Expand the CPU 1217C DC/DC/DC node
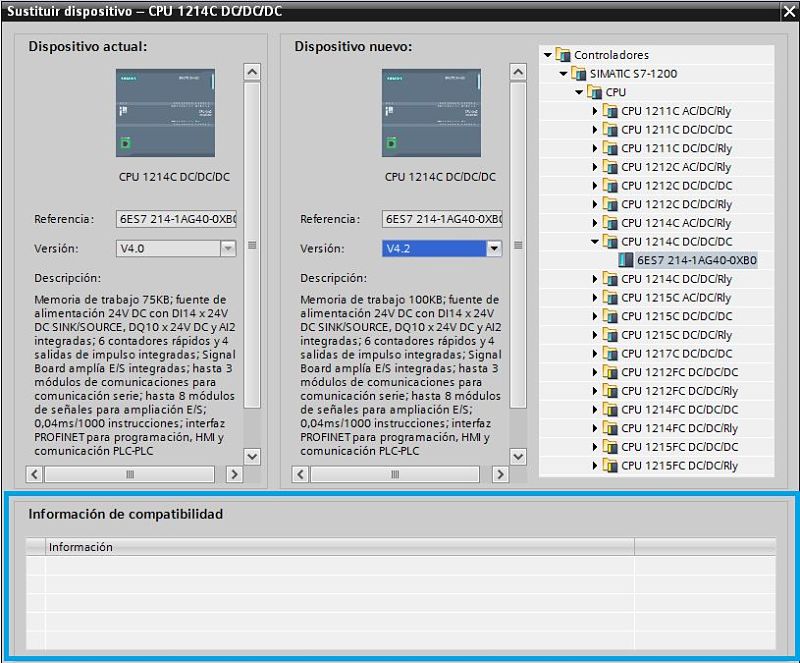The width and height of the screenshot is (800, 663). tap(595, 354)
